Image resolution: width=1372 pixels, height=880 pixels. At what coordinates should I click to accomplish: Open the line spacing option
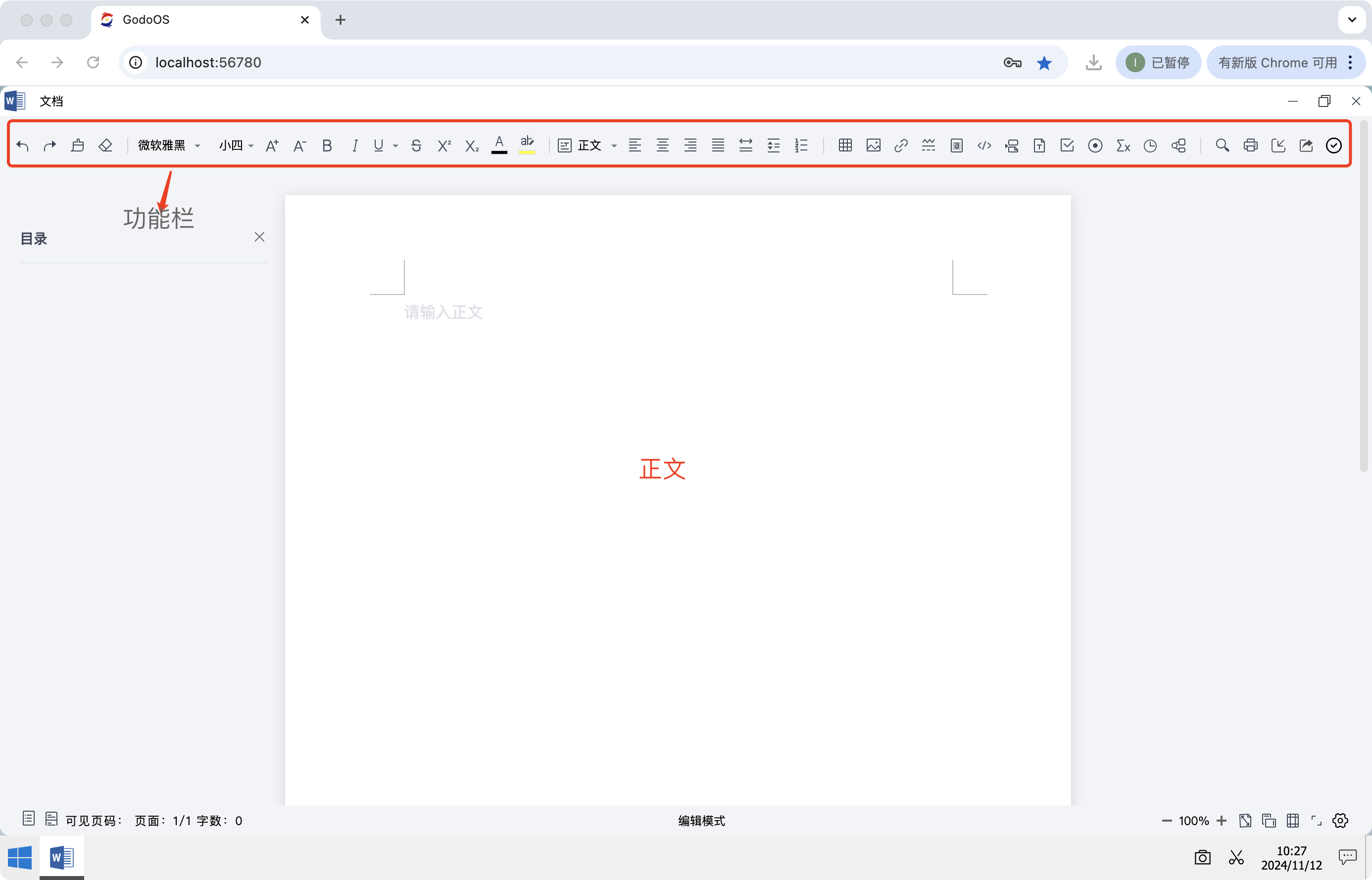[x=773, y=146]
